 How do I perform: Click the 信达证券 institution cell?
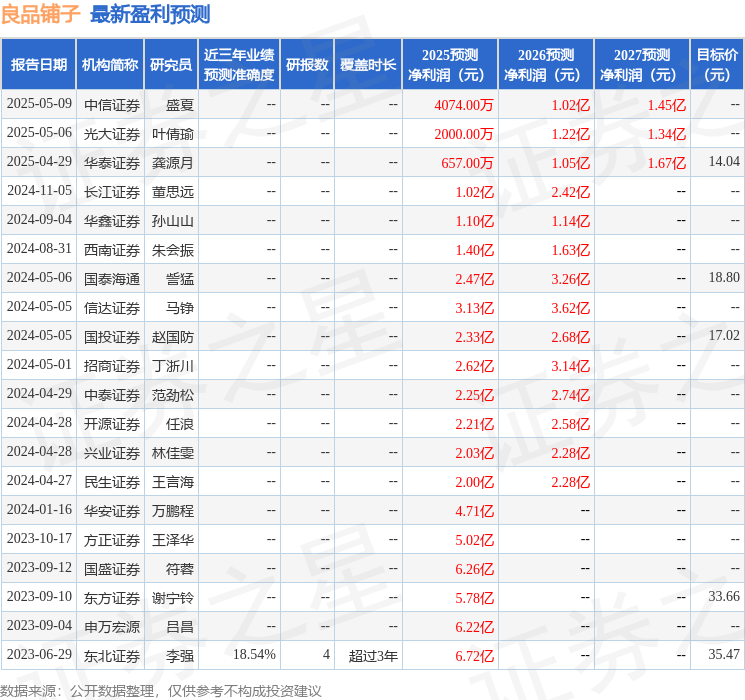point(112,308)
